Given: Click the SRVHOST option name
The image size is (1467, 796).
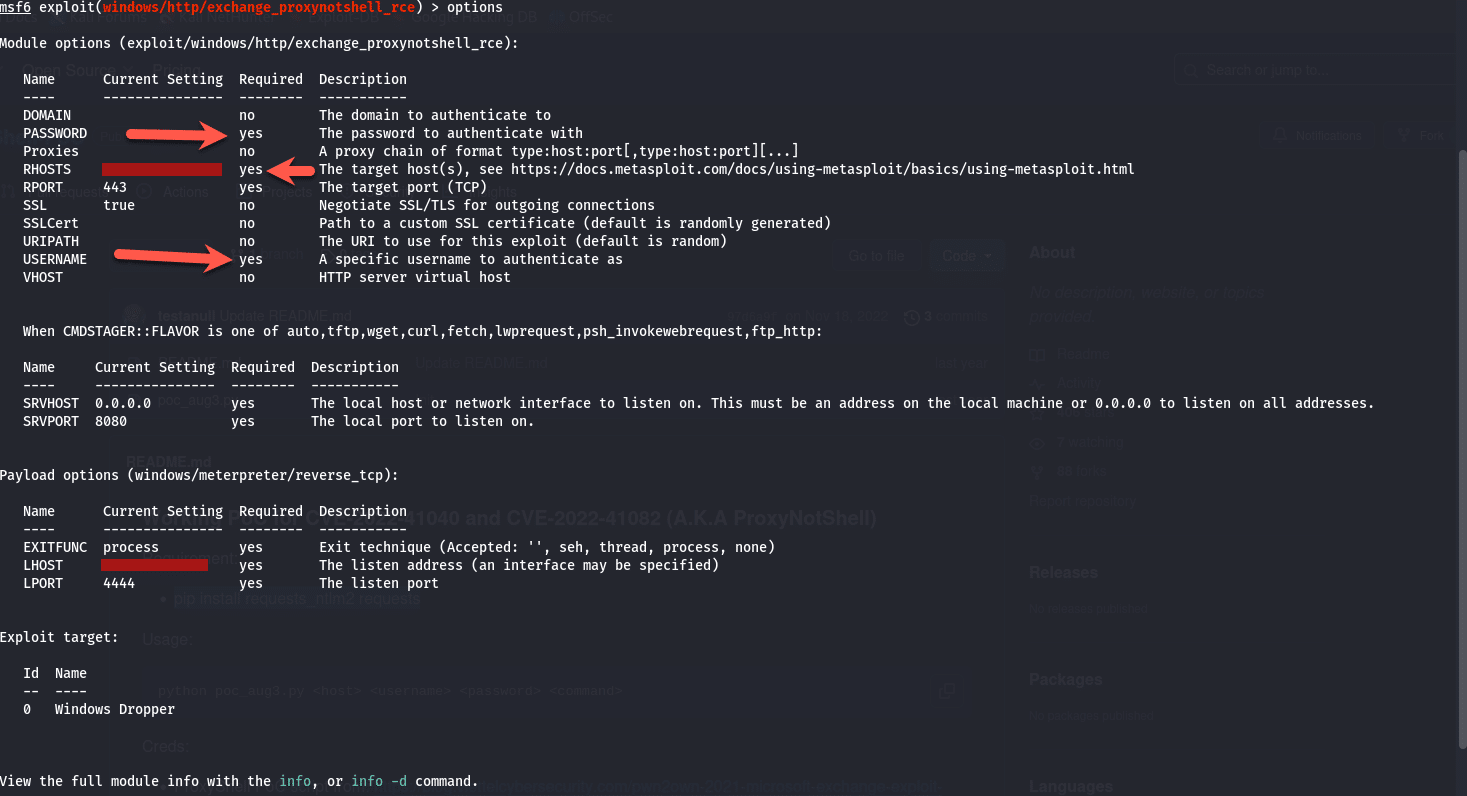Looking at the screenshot, I should [x=51, y=404].
